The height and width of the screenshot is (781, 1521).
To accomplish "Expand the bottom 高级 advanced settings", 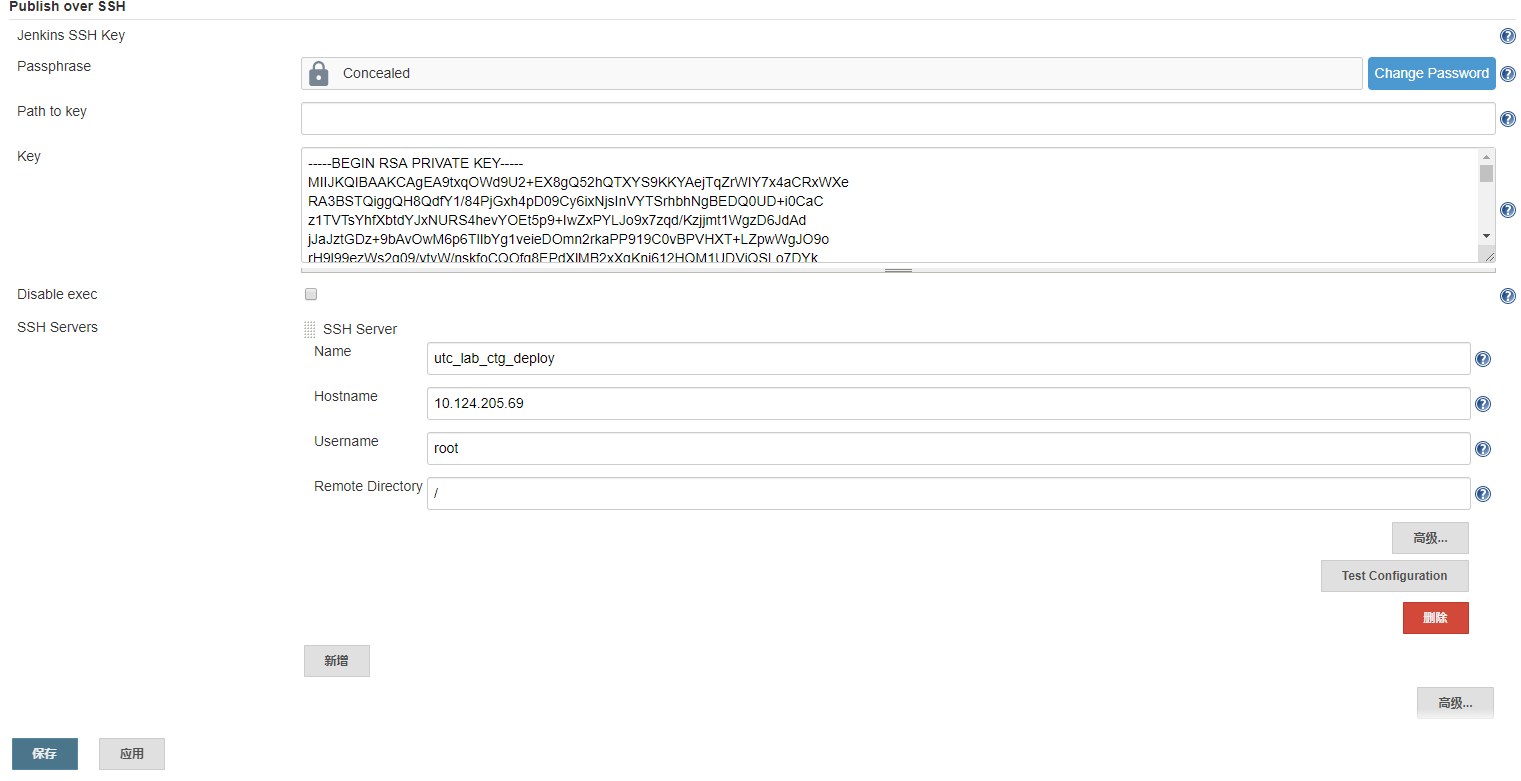I will 1455,703.
